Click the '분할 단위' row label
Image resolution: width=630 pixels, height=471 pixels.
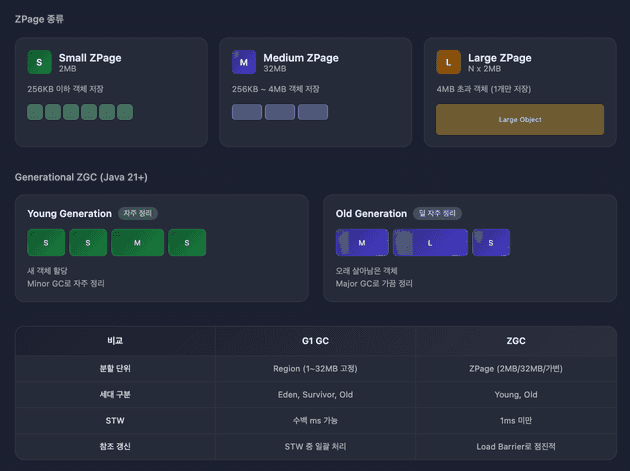115,368
